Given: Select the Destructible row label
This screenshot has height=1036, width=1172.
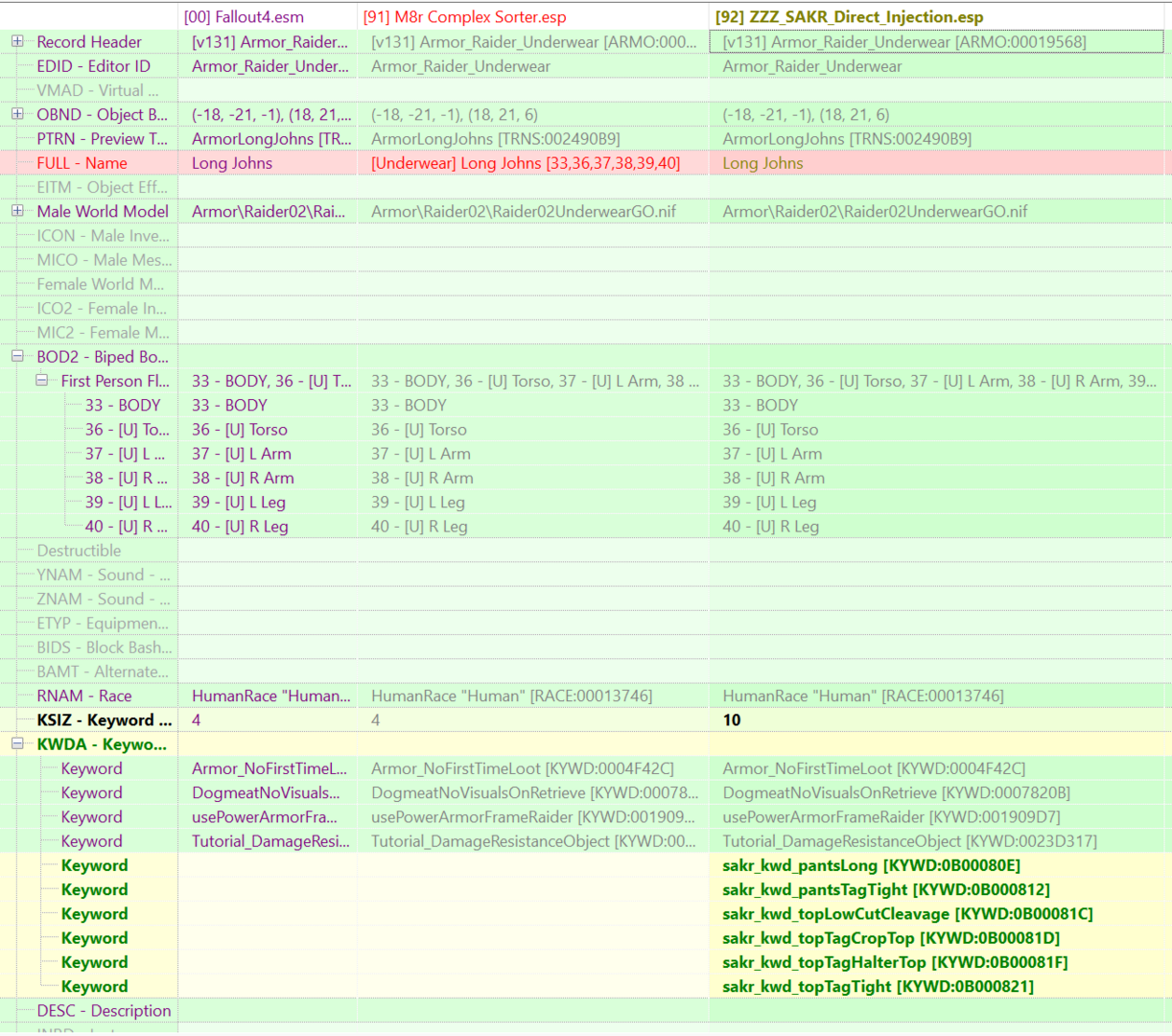Looking at the screenshot, I should click(79, 551).
